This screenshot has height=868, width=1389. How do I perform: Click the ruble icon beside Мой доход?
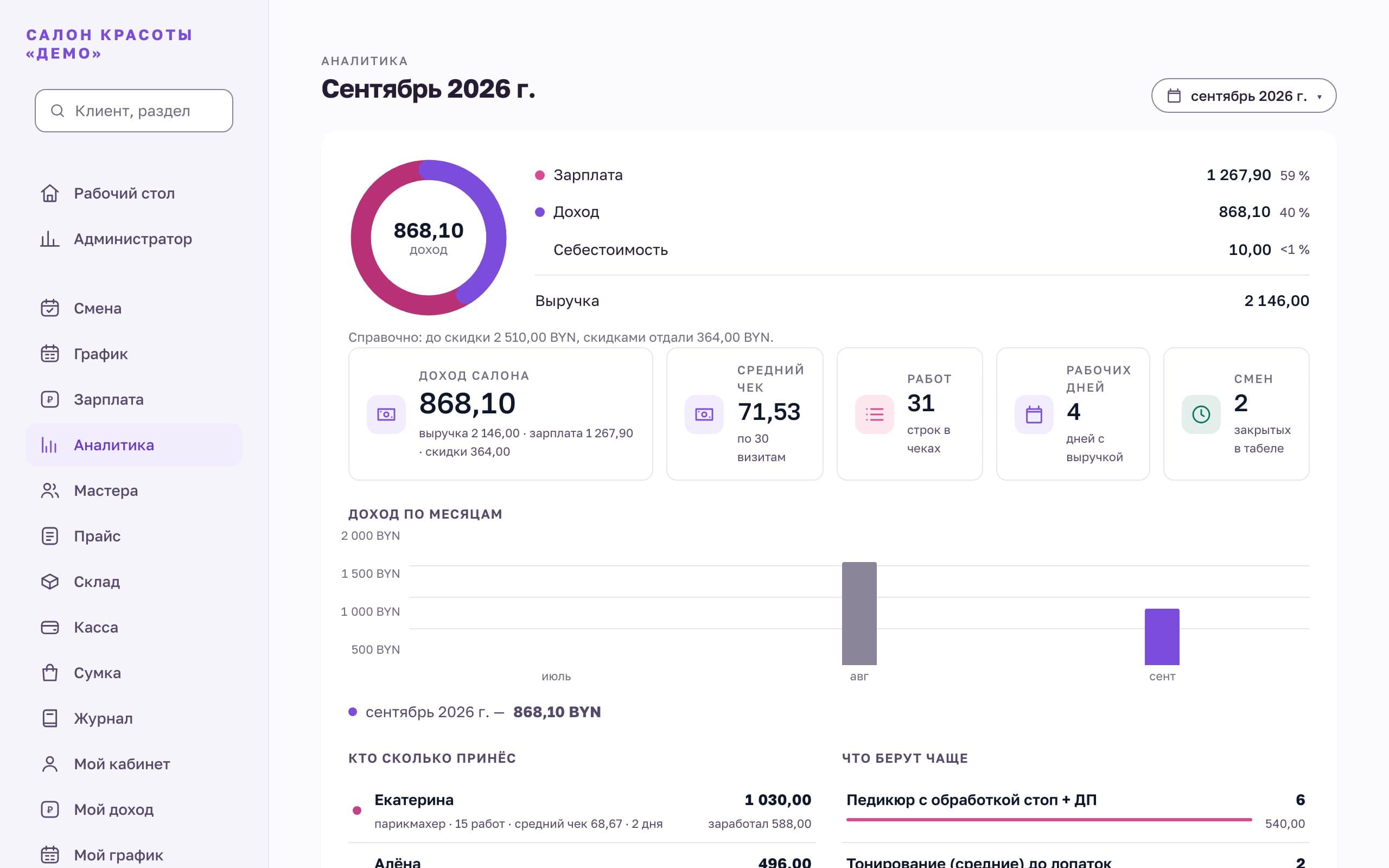(x=50, y=809)
